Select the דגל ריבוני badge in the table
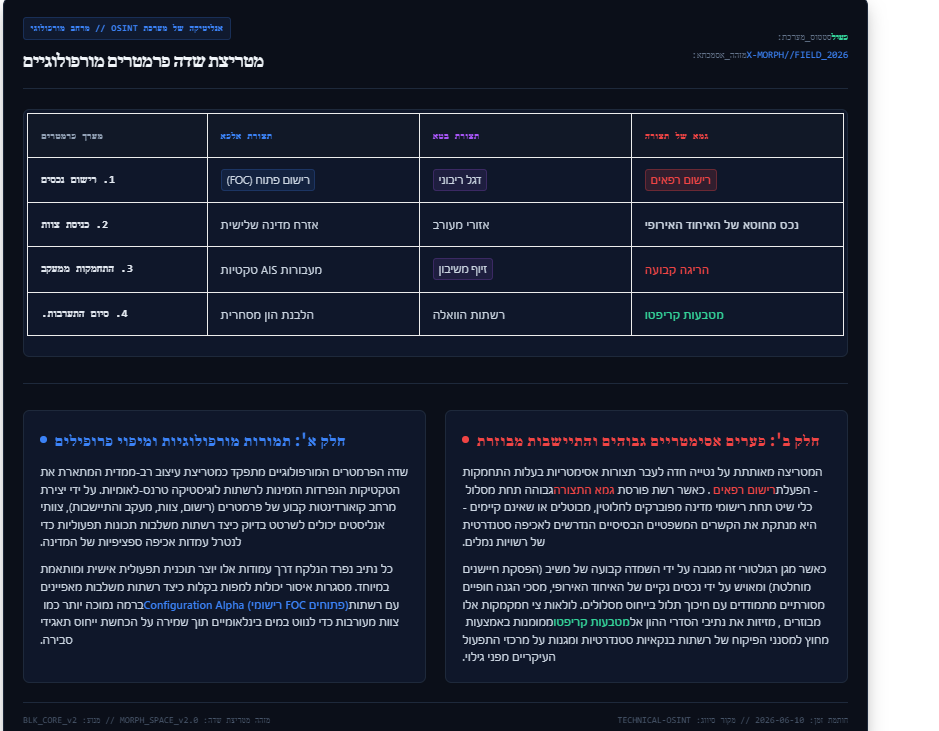This screenshot has height=731, width=939. click(459, 180)
